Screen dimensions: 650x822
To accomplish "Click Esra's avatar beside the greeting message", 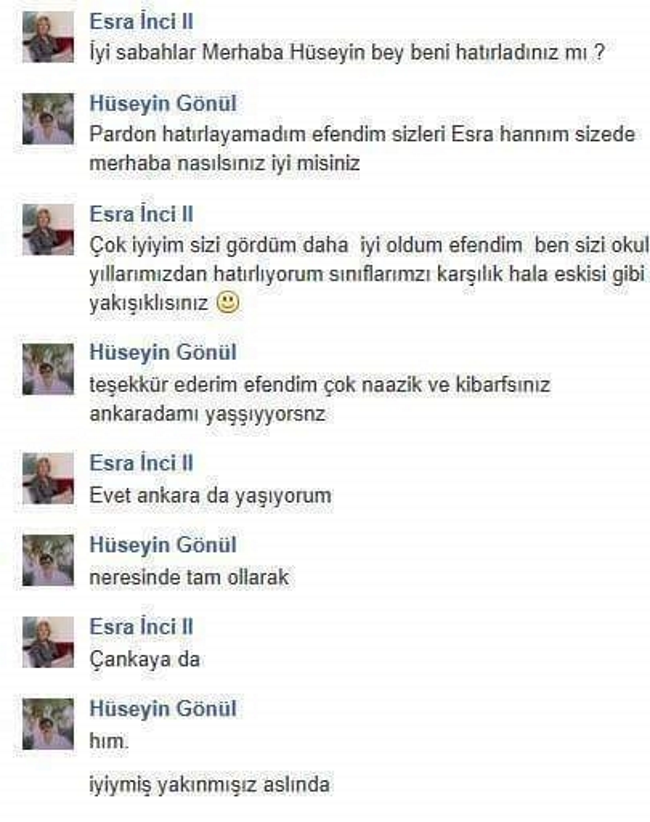I will tap(48, 37).
